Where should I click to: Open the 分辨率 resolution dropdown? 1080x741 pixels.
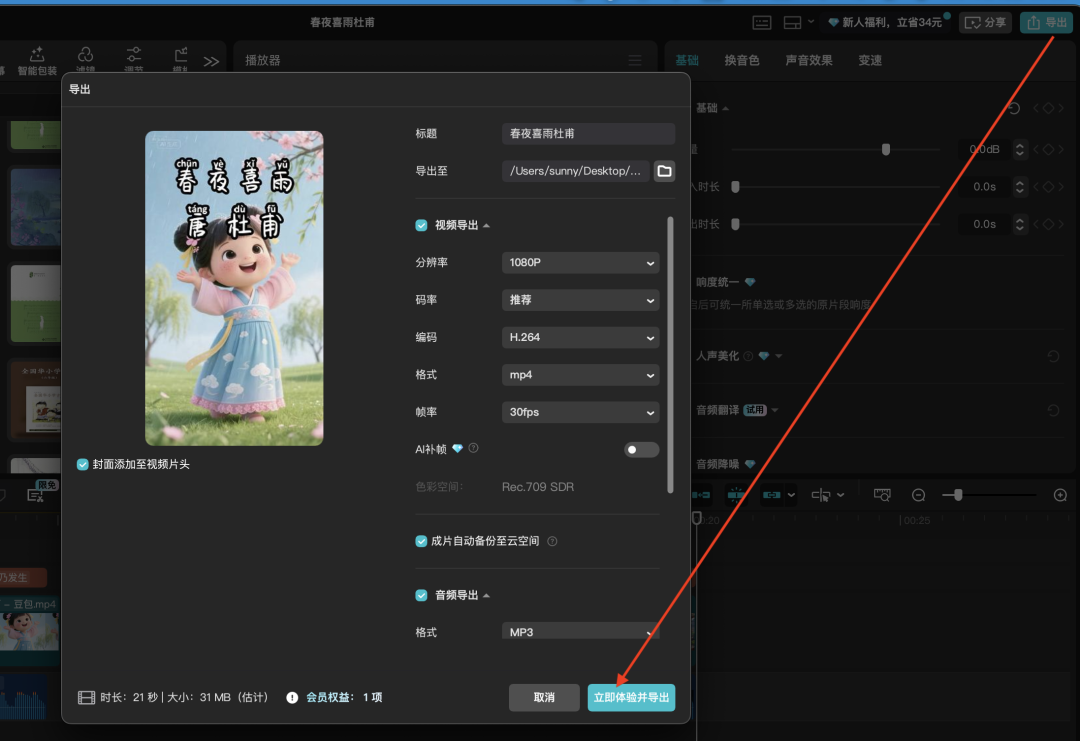580,262
